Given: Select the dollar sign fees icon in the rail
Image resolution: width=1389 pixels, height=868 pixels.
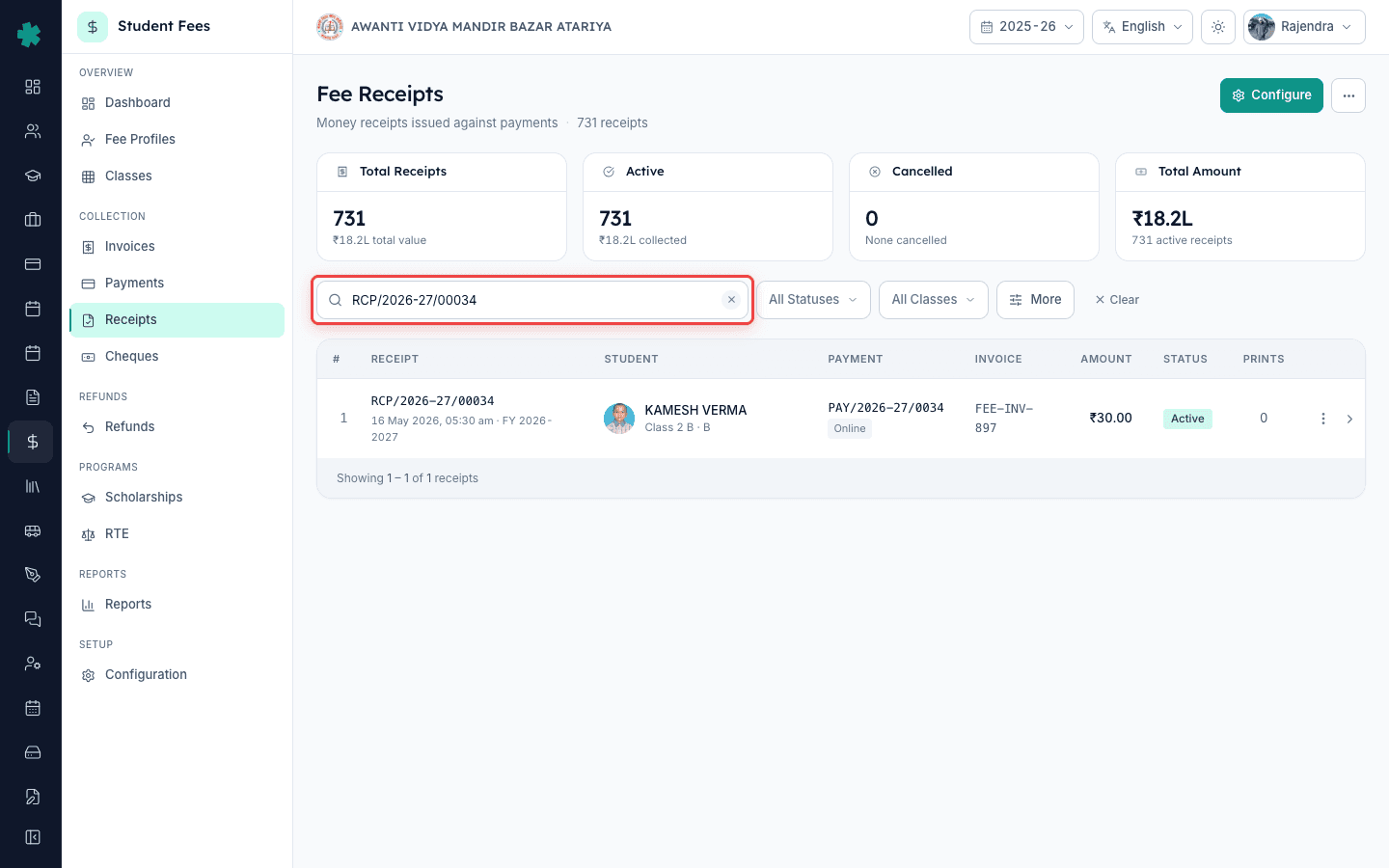Looking at the screenshot, I should pyautogui.click(x=33, y=442).
